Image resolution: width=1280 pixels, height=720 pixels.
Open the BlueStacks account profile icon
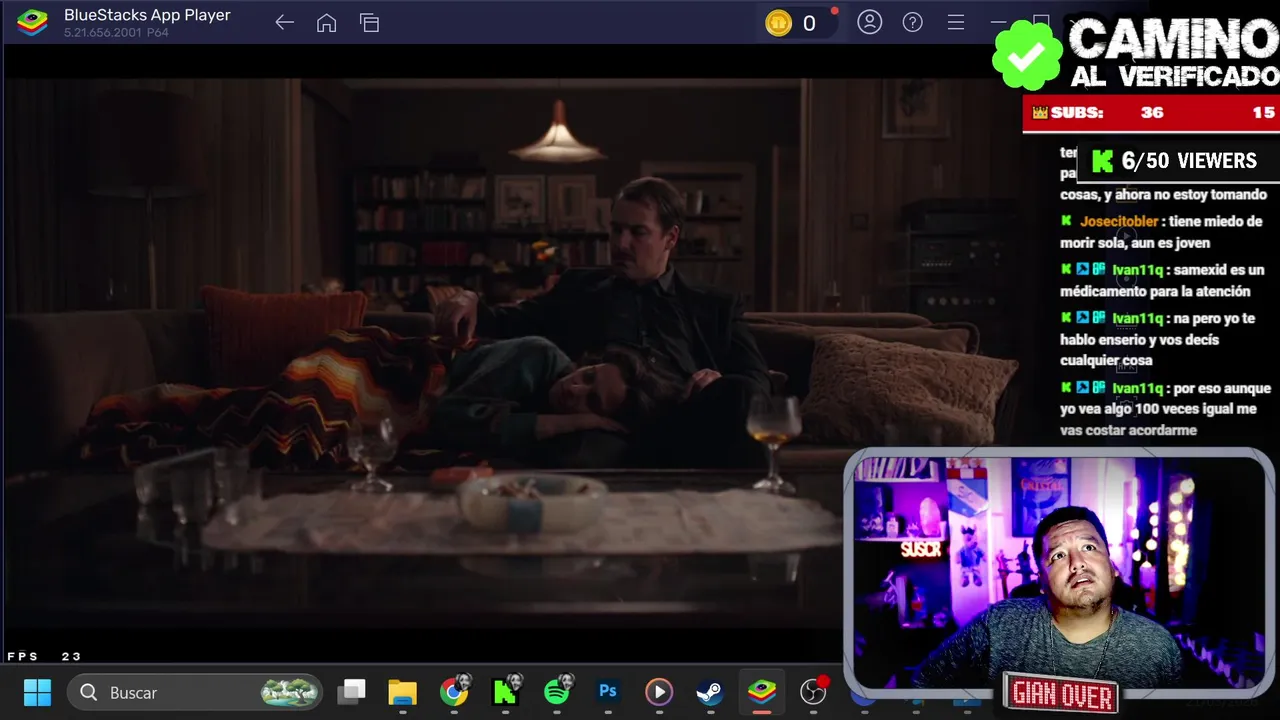[869, 22]
